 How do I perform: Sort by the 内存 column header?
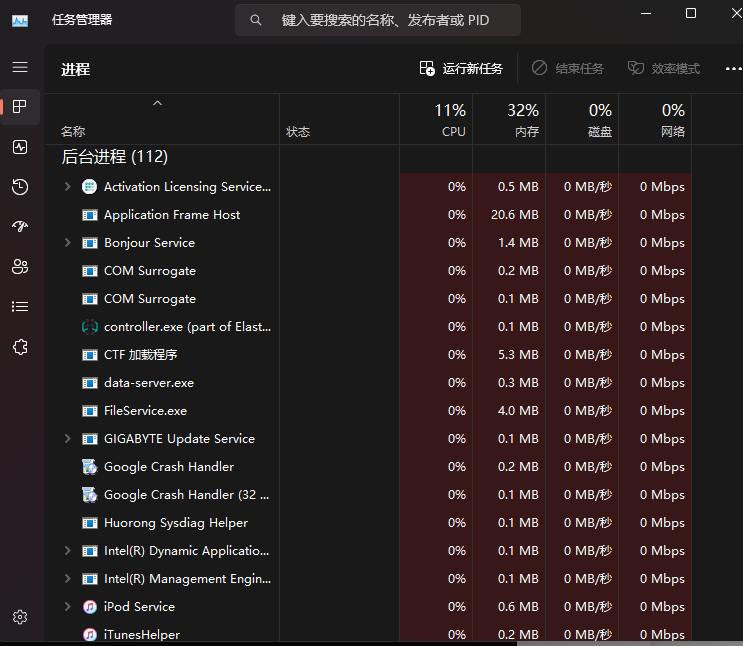click(x=509, y=119)
